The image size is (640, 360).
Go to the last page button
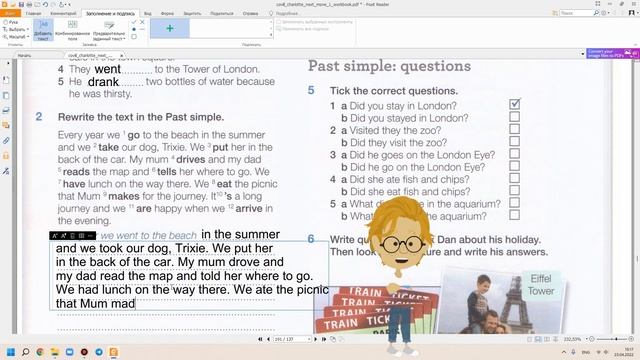(324, 339)
